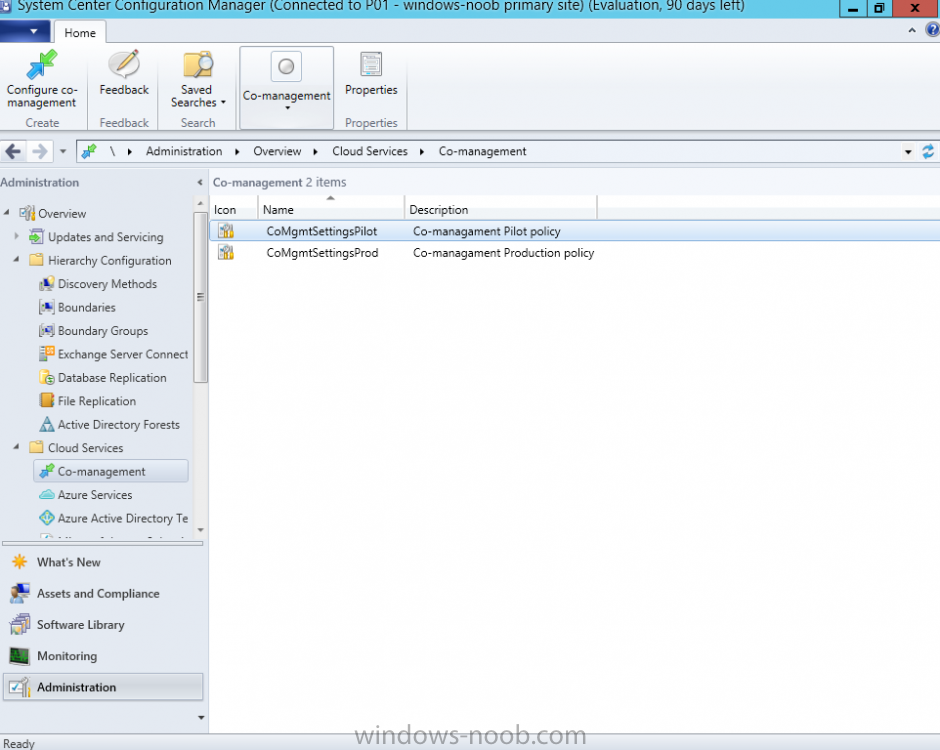
Task: Open File Replication node
Action: [x=97, y=400]
